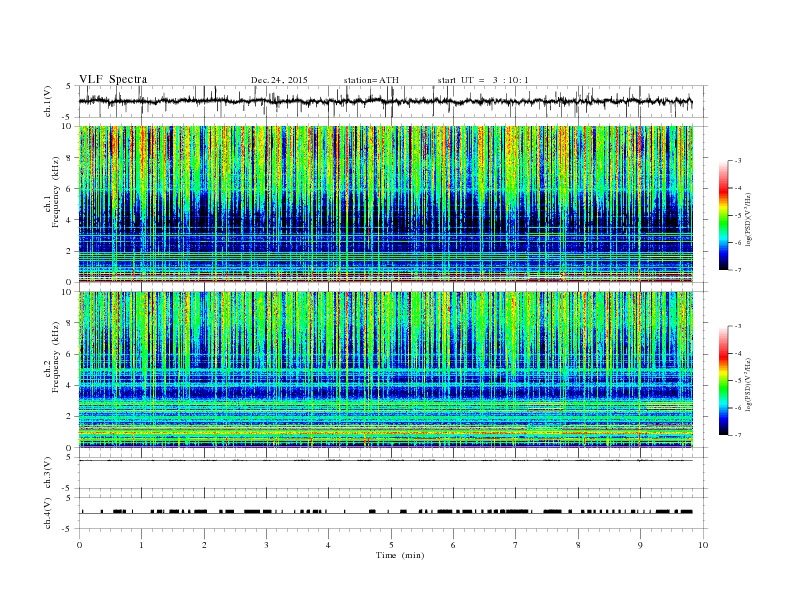Click the "5" volt tick on ch.1(V) axis

(69, 86)
